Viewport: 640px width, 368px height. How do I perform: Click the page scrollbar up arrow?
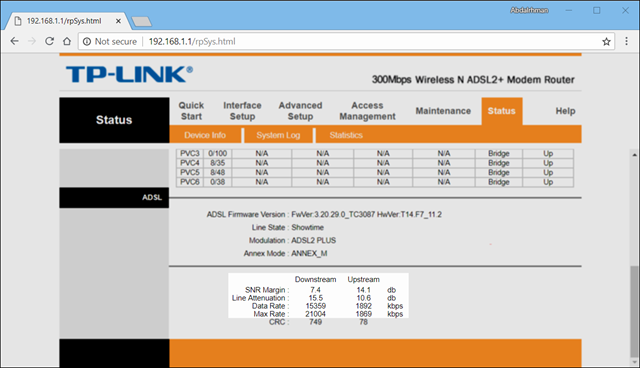pos(634,155)
